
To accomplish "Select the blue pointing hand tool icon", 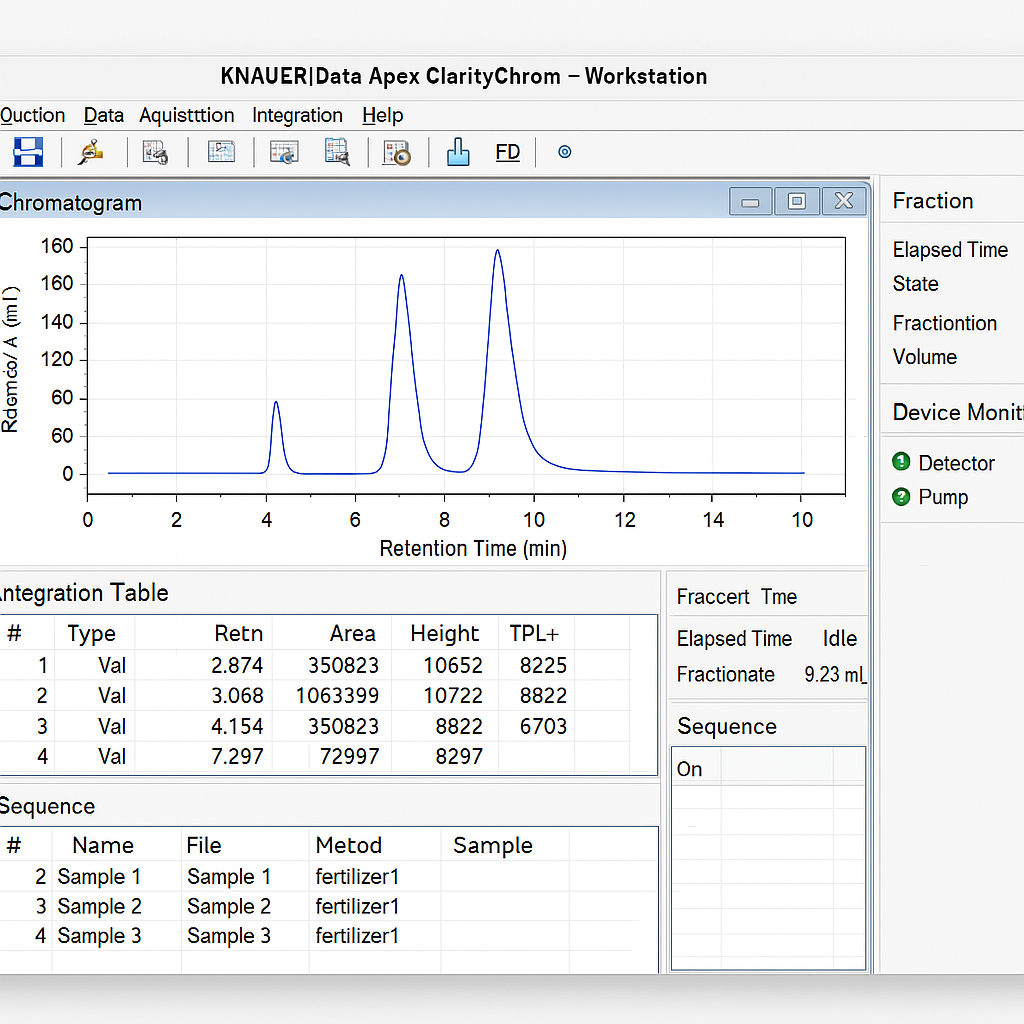I will pyautogui.click(x=458, y=152).
